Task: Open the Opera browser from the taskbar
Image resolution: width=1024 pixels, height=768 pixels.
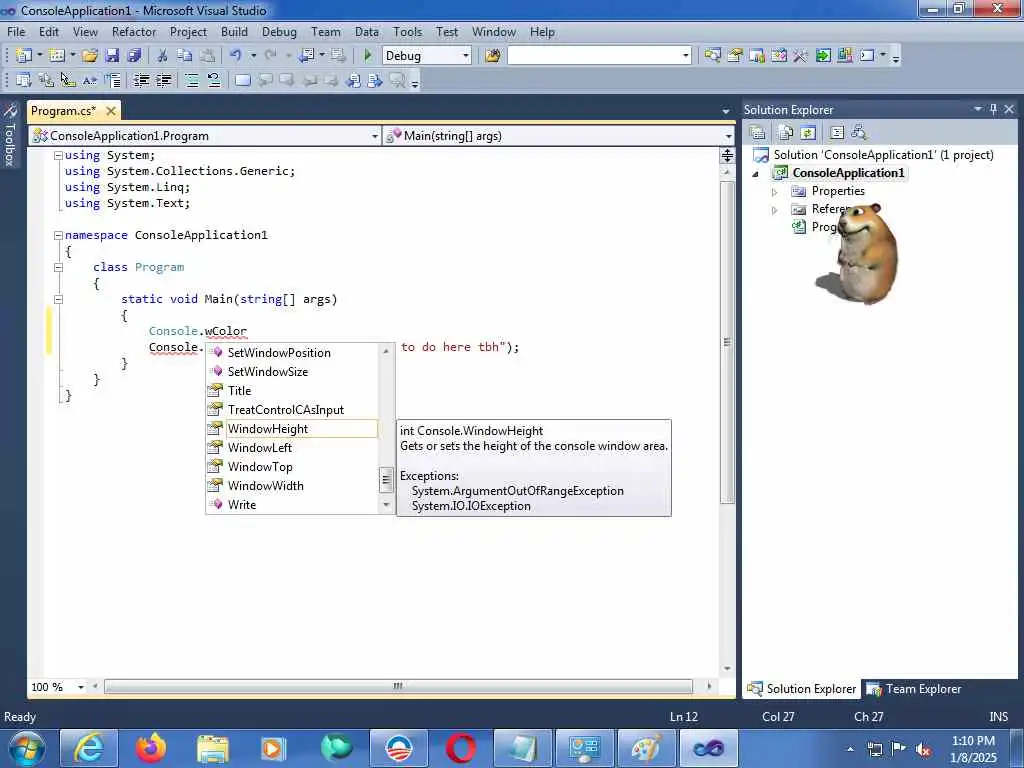Action: point(461,748)
